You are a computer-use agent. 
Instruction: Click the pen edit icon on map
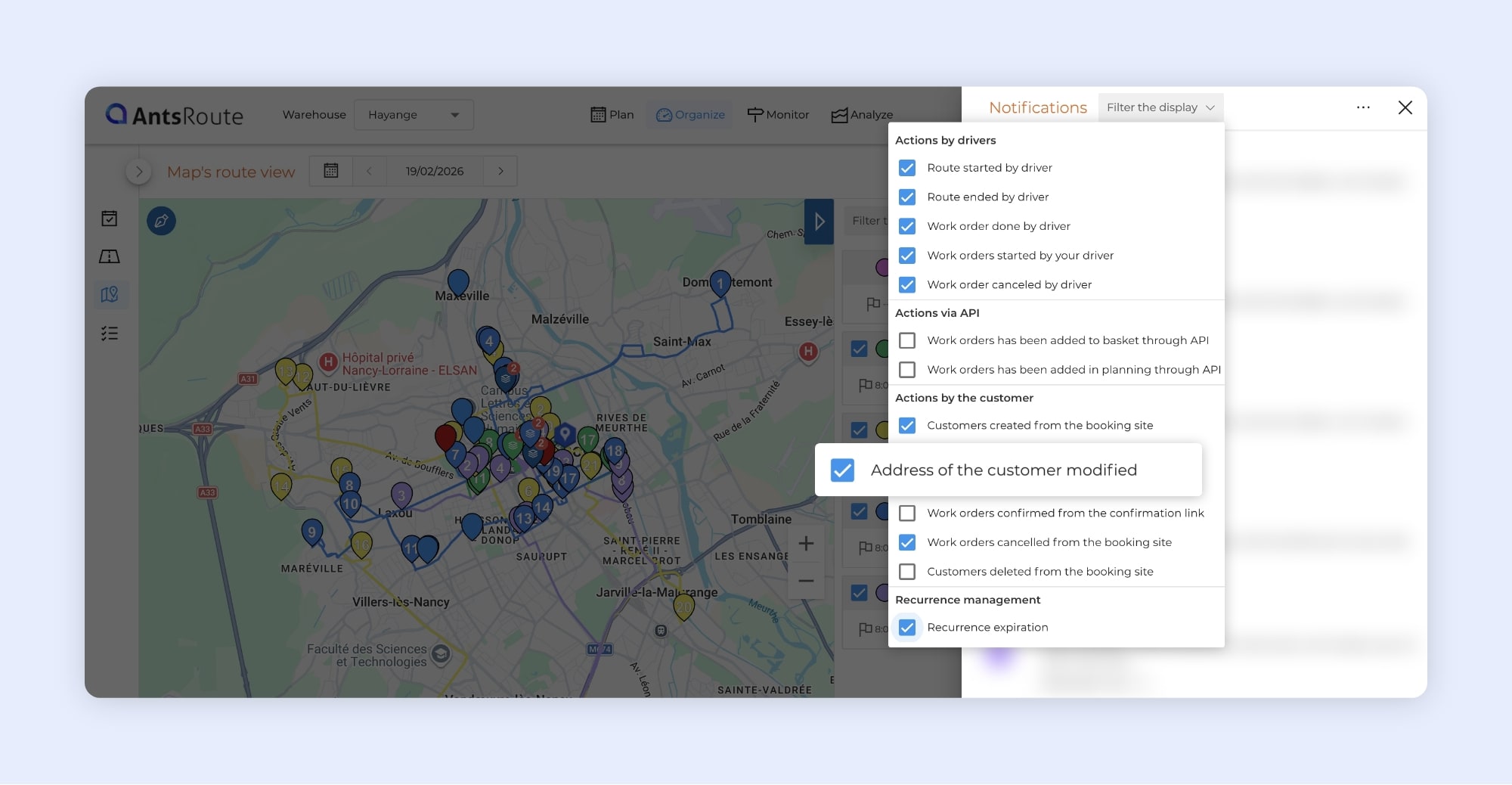pos(161,221)
